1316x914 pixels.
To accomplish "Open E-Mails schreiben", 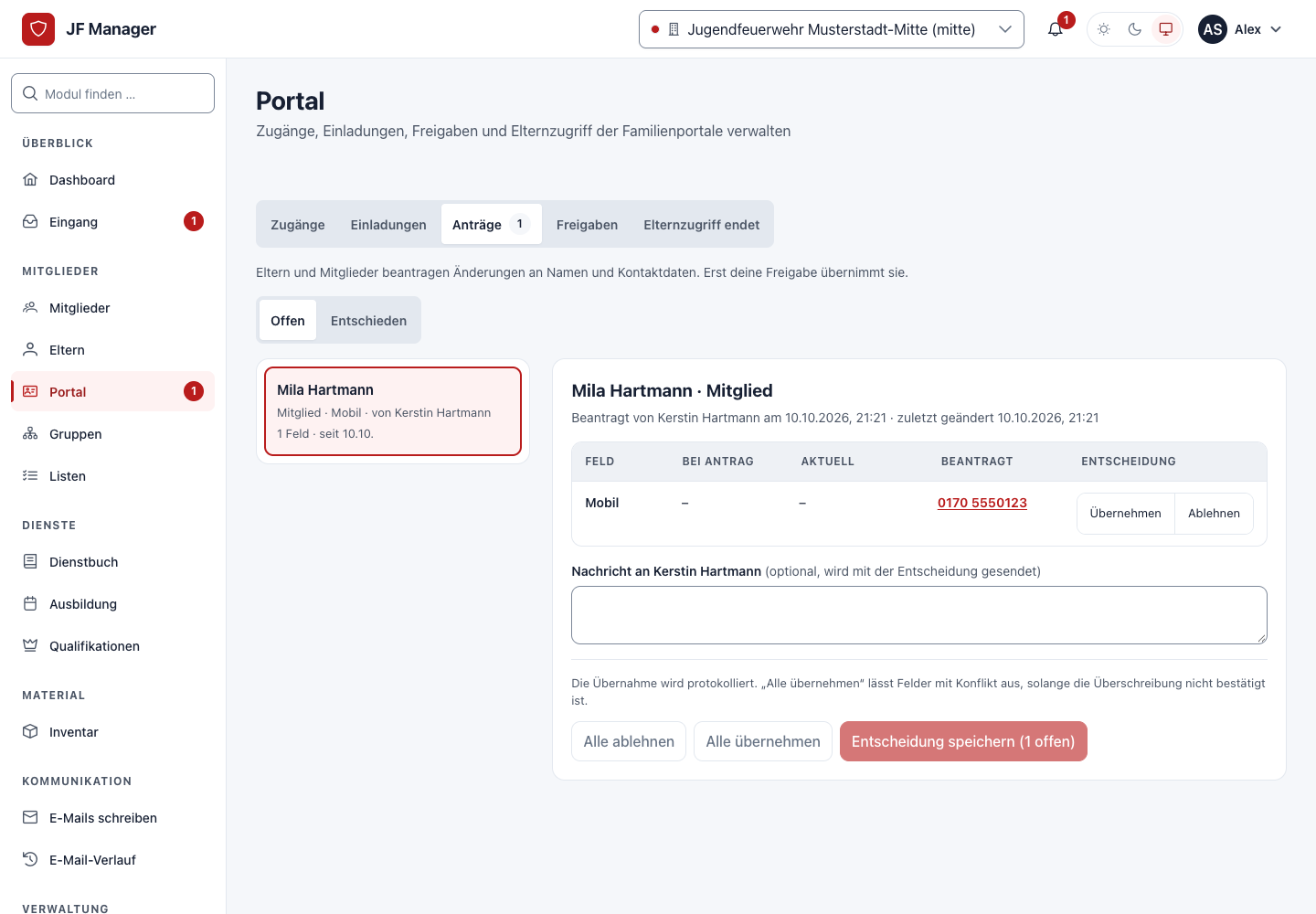I will (112, 818).
